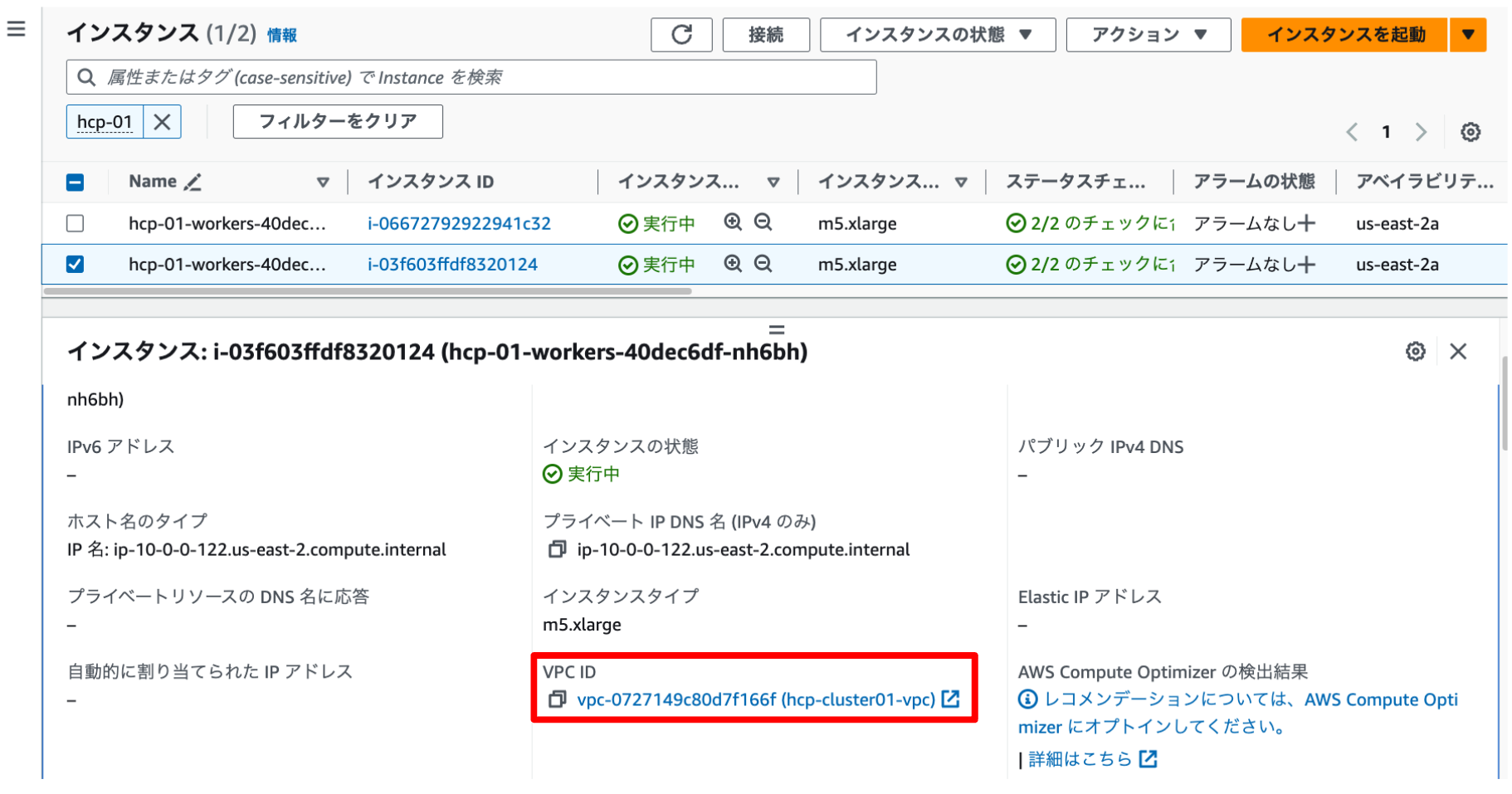
Task: Add alarm plus for i-06672792922941c32 row
Action: pos(1306,223)
